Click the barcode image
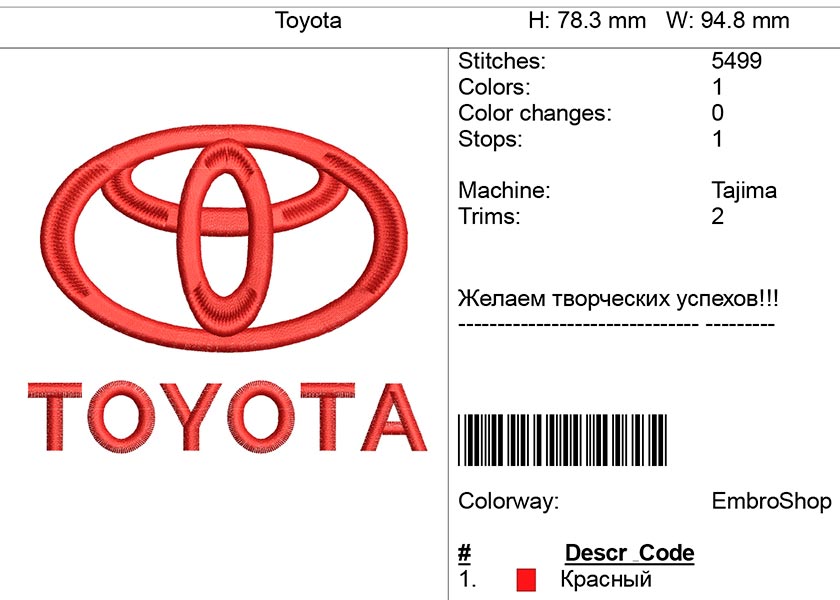This screenshot has width=840, height=600. tap(562, 440)
